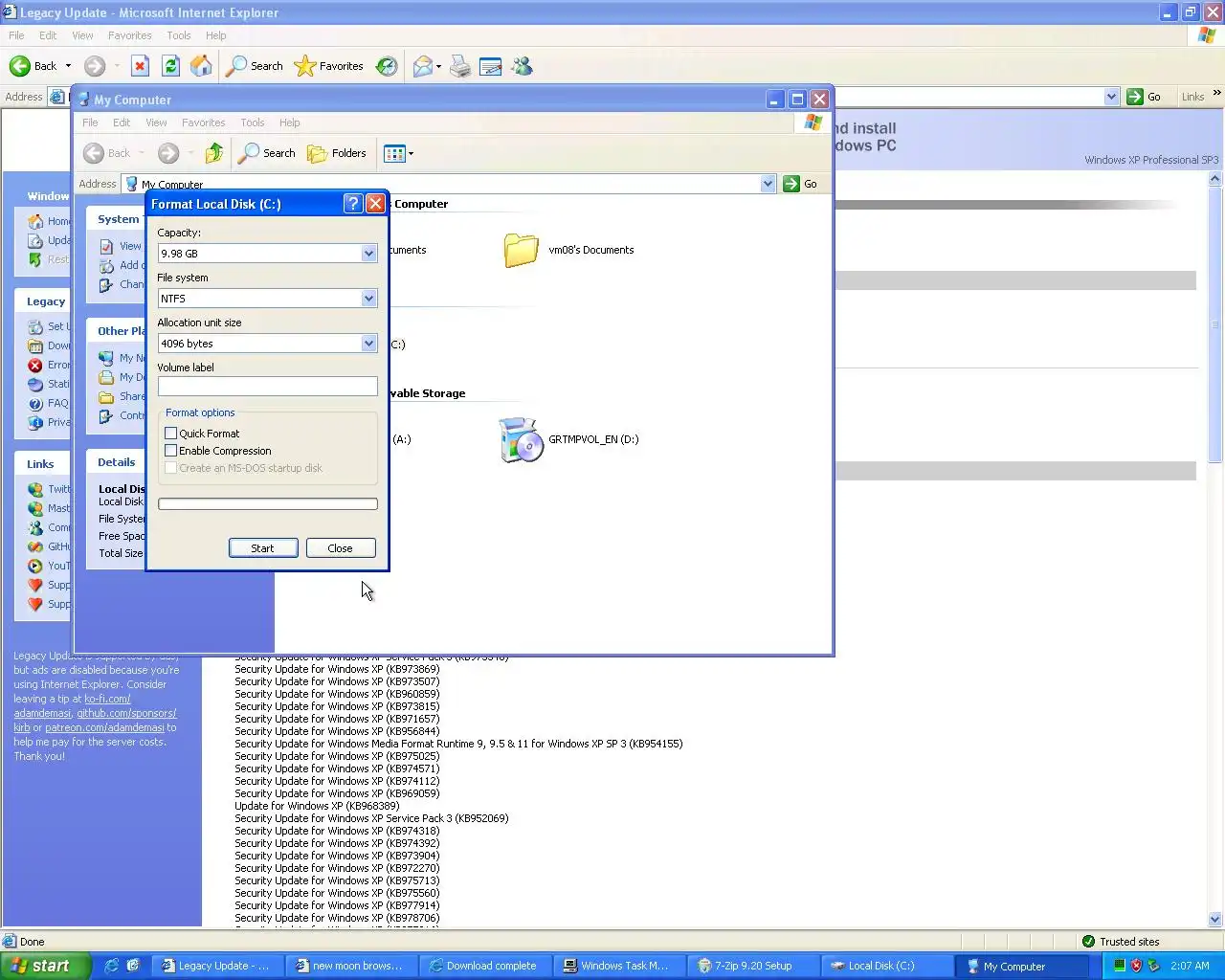Click the red security shield tray icon
Image resolution: width=1225 pixels, height=980 pixels.
(1136, 966)
